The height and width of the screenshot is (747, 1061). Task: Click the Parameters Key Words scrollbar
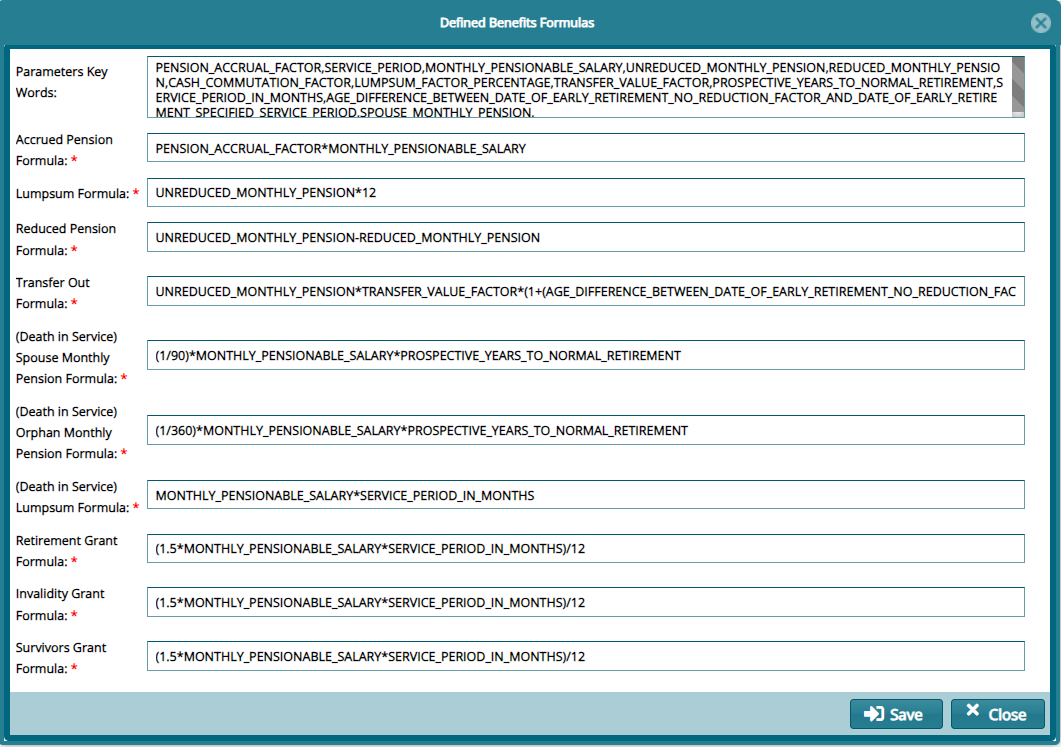tap(1019, 85)
